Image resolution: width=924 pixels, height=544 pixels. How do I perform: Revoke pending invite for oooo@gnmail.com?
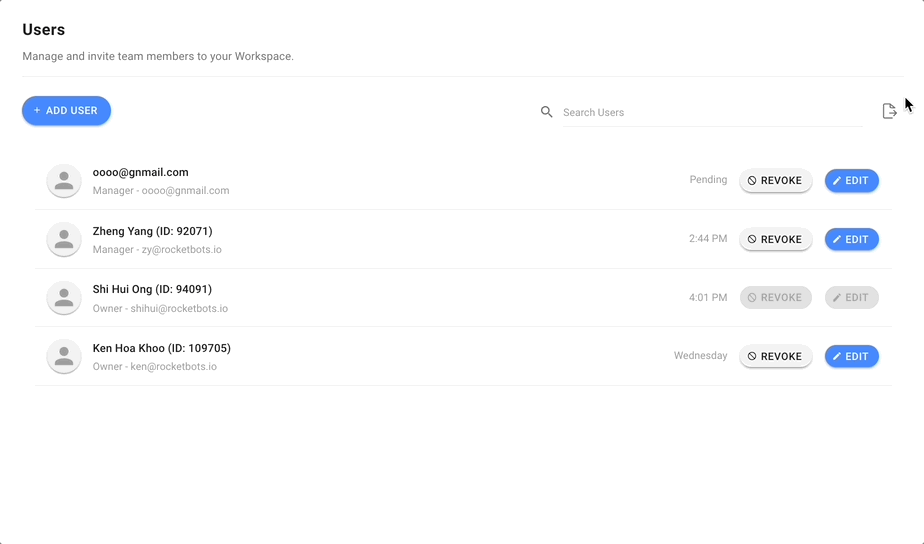(x=776, y=180)
